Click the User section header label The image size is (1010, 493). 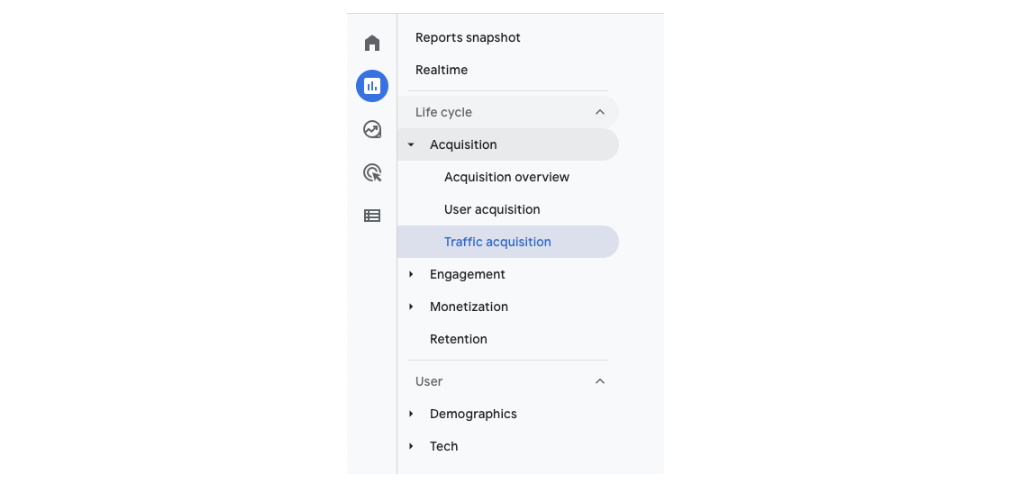(429, 382)
